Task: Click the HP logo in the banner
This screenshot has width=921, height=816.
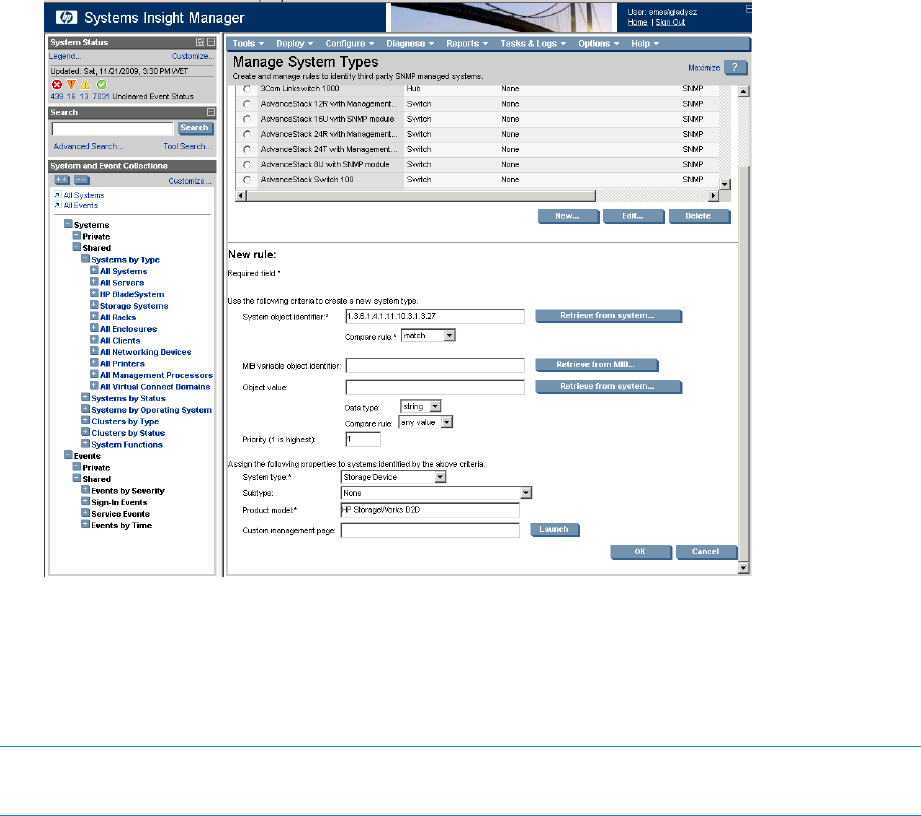Action: click(x=66, y=18)
